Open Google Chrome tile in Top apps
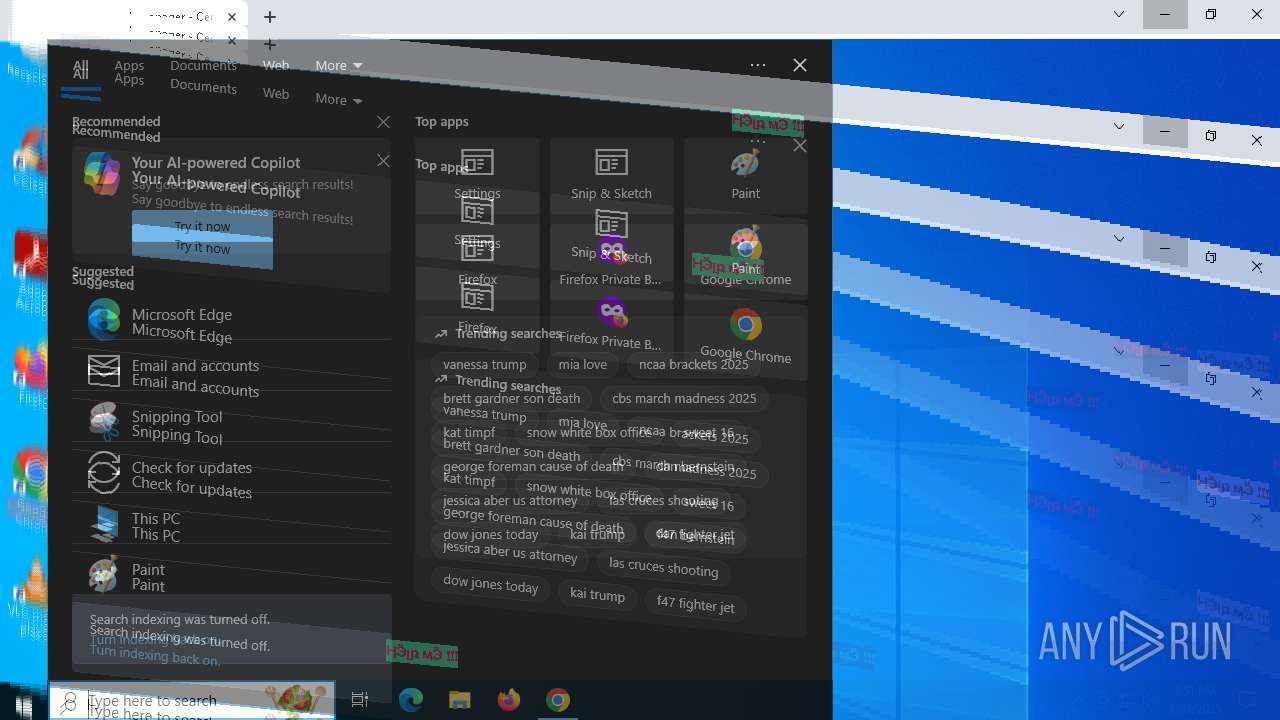The height and width of the screenshot is (720, 1280). [745, 260]
